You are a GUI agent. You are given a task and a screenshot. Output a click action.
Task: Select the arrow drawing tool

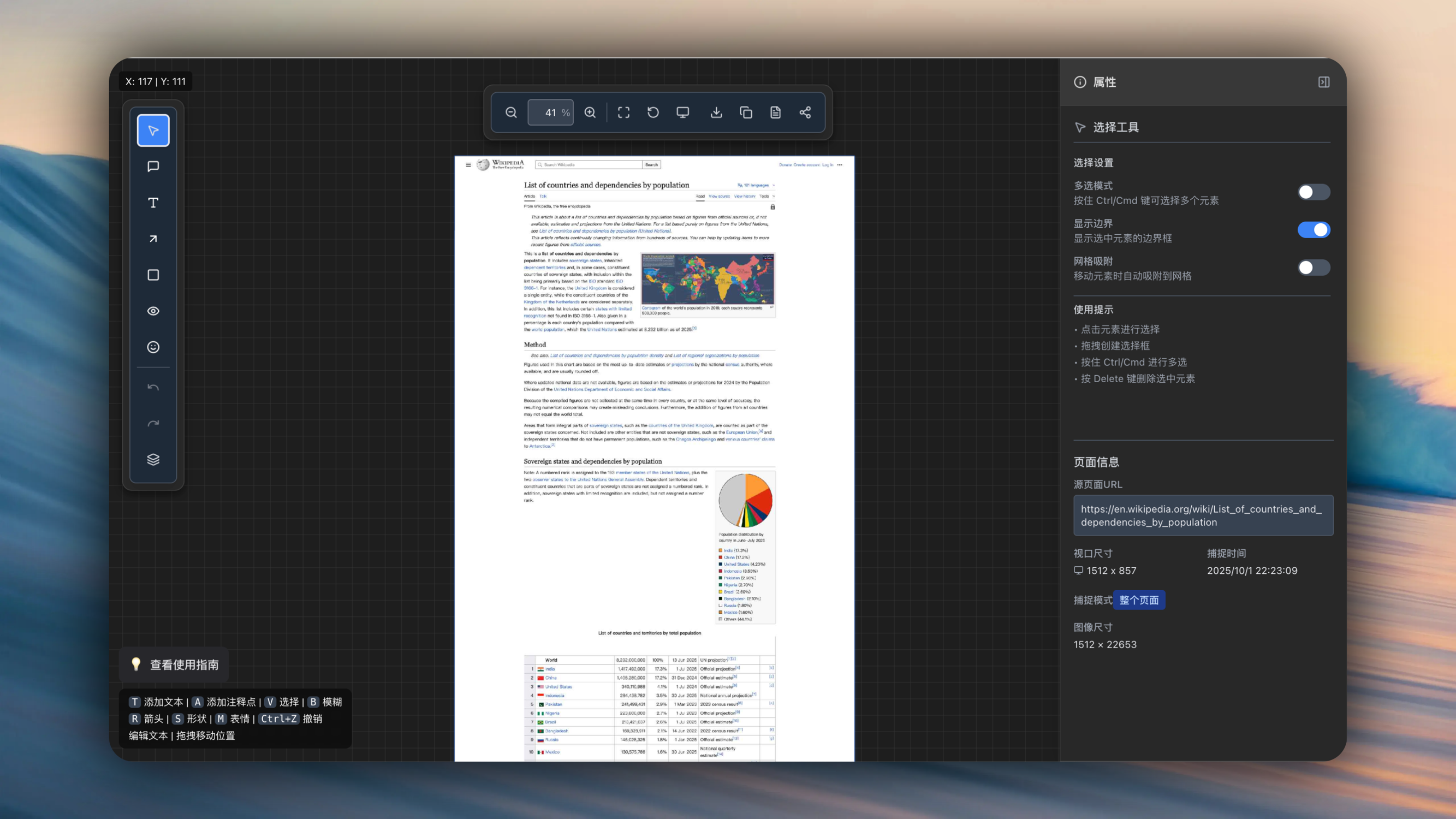[153, 239]
